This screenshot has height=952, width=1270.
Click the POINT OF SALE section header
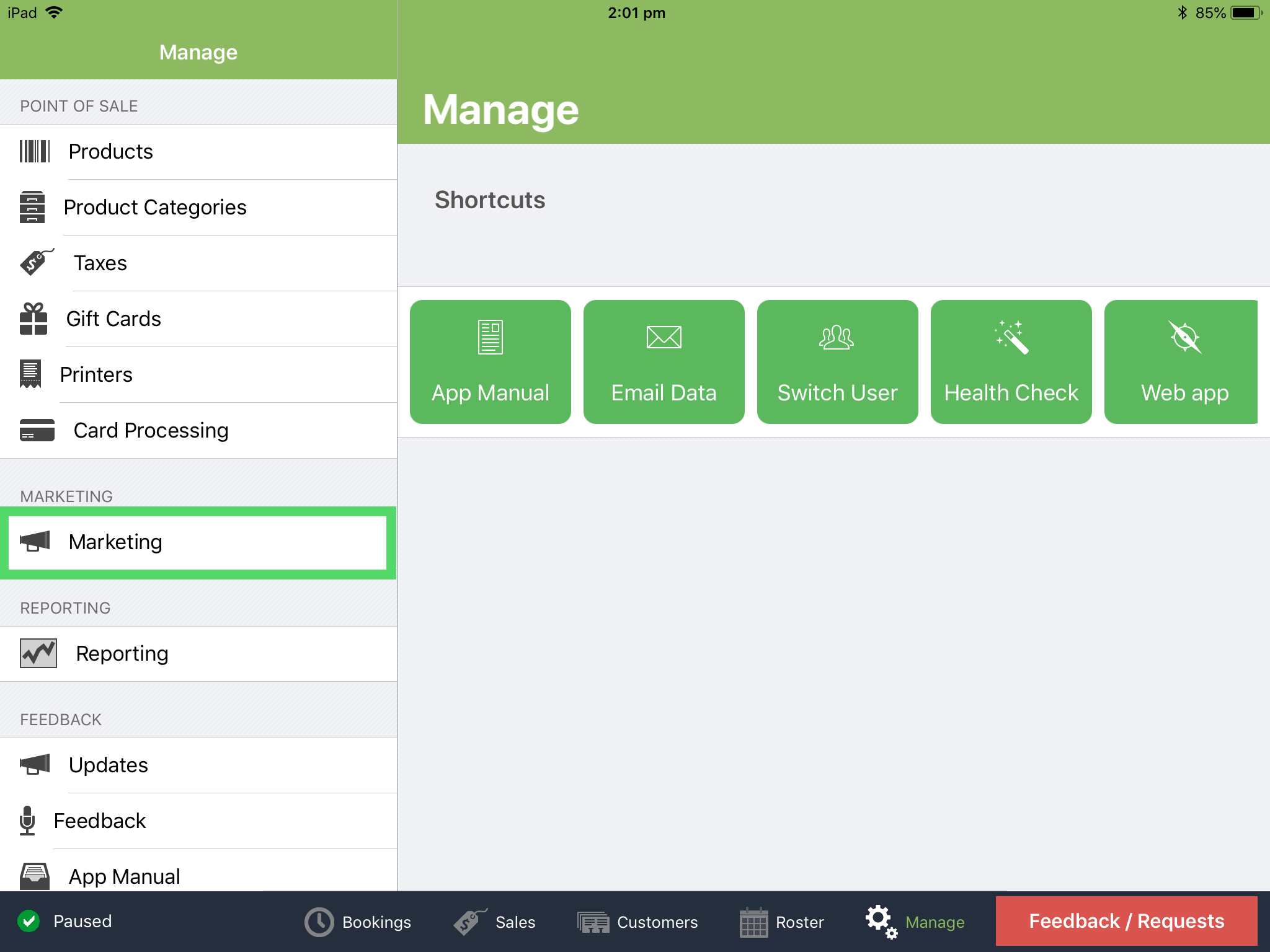point(79,106)
